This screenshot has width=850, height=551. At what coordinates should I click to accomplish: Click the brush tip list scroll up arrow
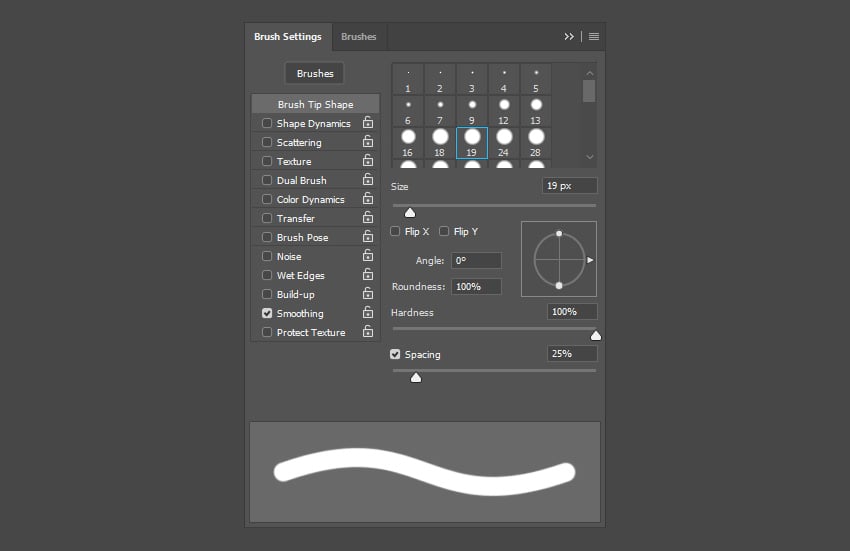[589, 73]
